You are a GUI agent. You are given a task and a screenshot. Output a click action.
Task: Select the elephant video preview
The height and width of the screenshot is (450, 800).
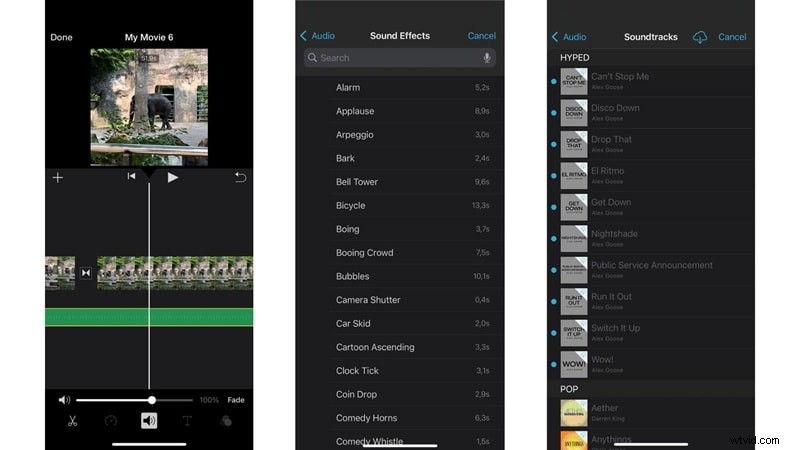click(x=149, y=107)
